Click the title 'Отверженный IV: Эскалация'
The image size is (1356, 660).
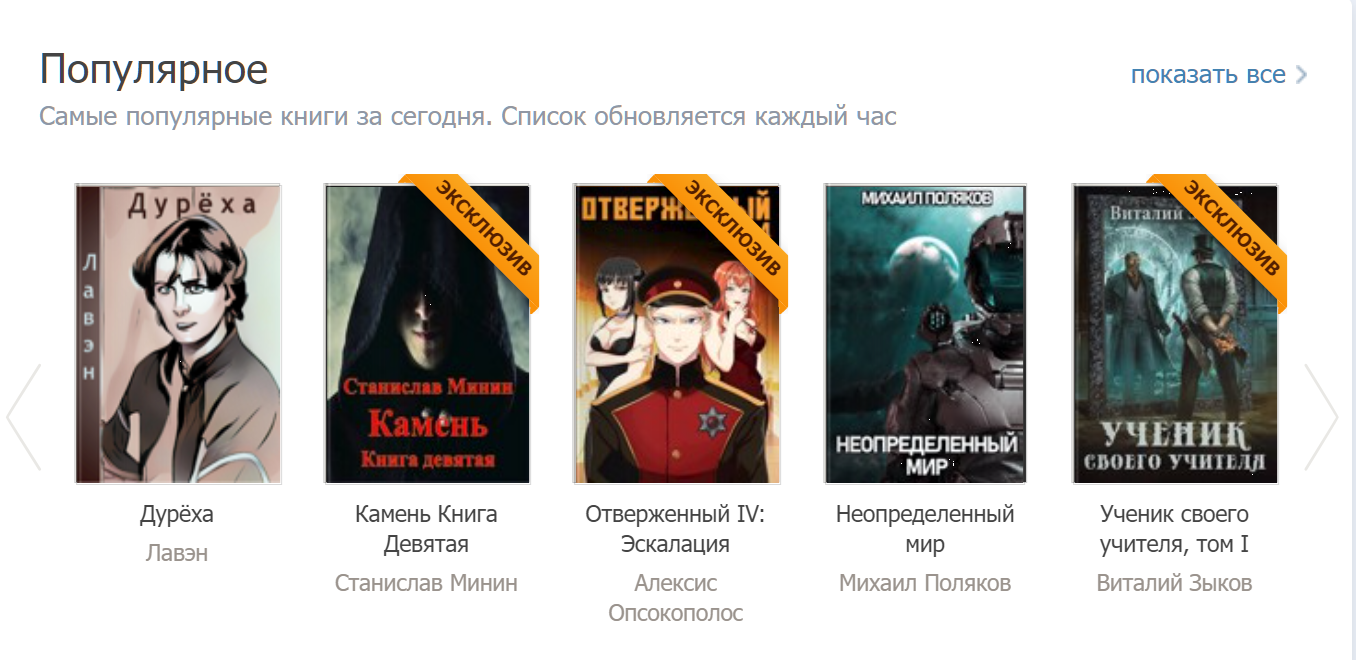click(x=675, y=530)
